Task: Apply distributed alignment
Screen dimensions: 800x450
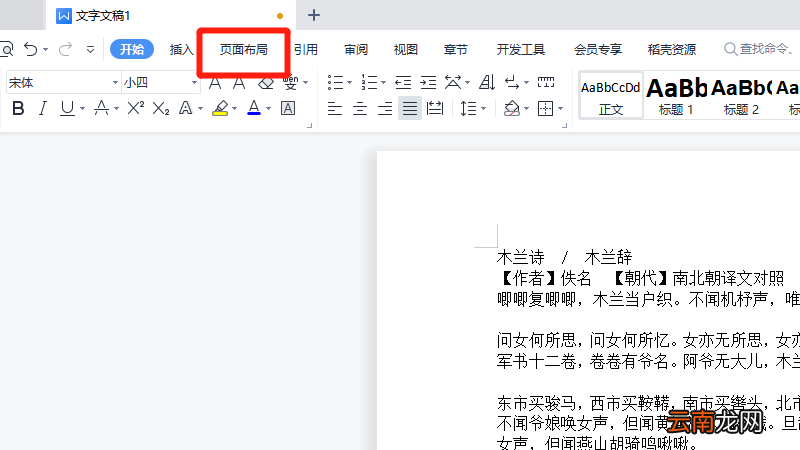Action: (x=435, y=108)
